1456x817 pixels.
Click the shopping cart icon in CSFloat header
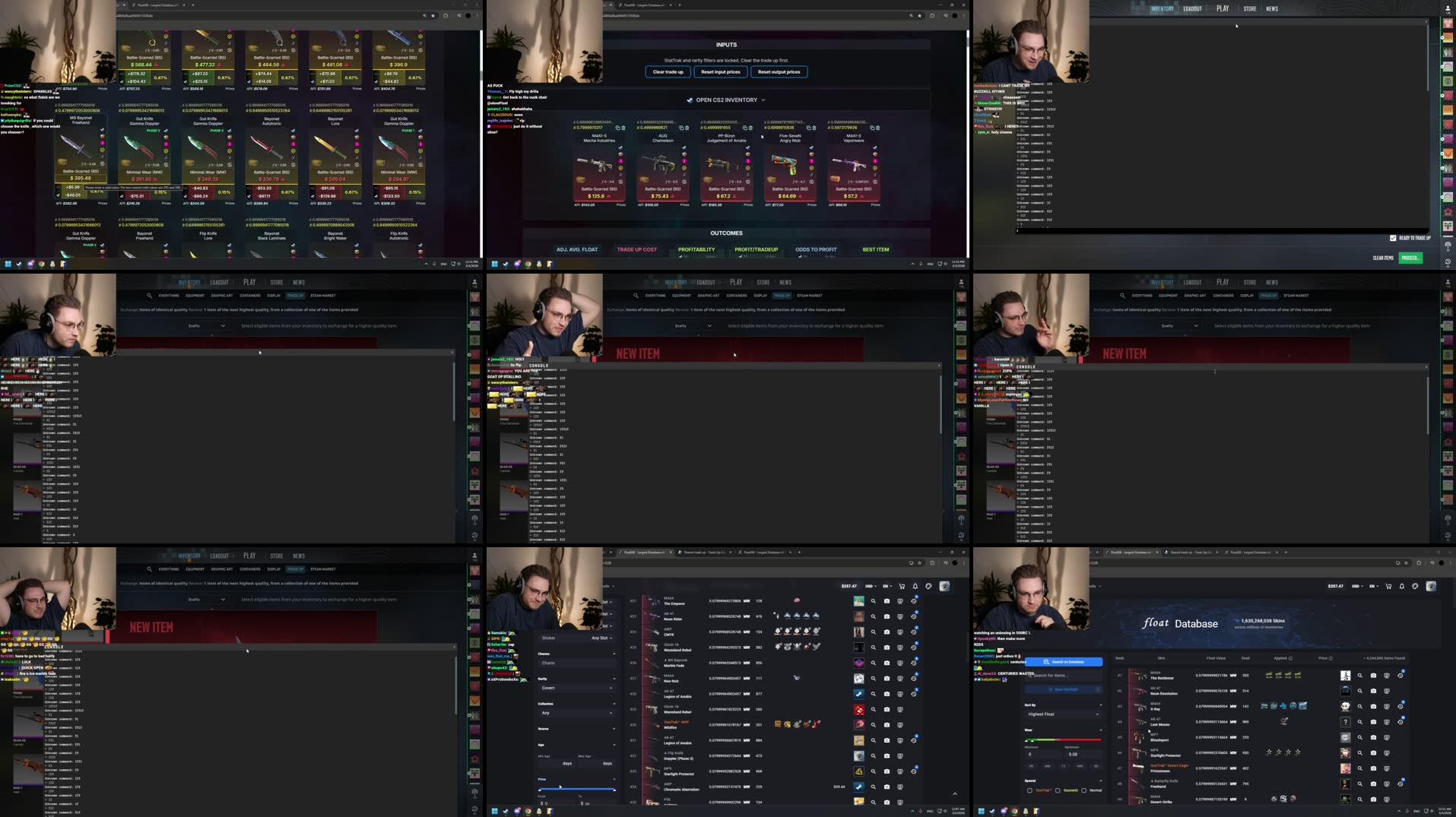pos(902,587)
